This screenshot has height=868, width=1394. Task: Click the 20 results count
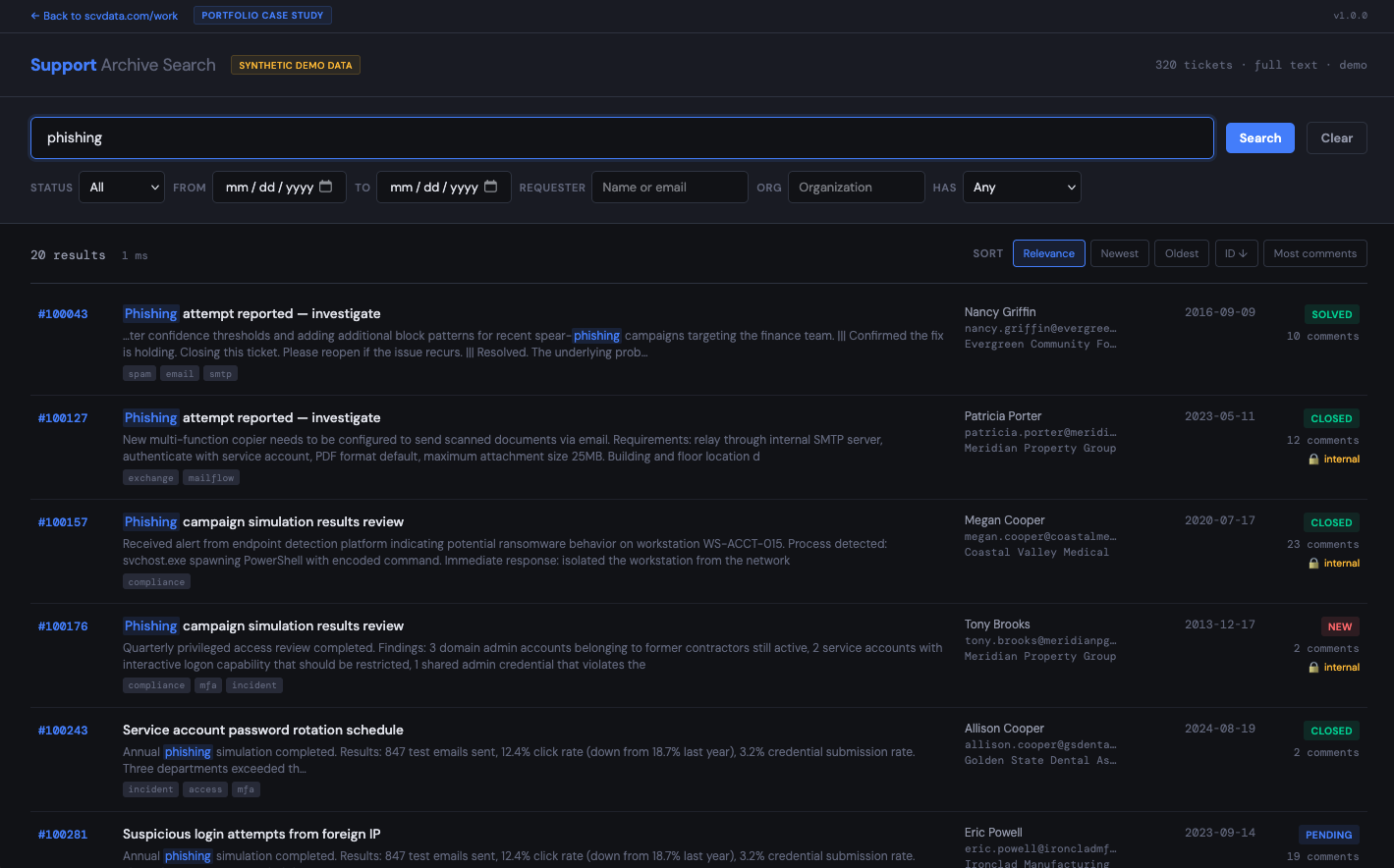[68, 255]
